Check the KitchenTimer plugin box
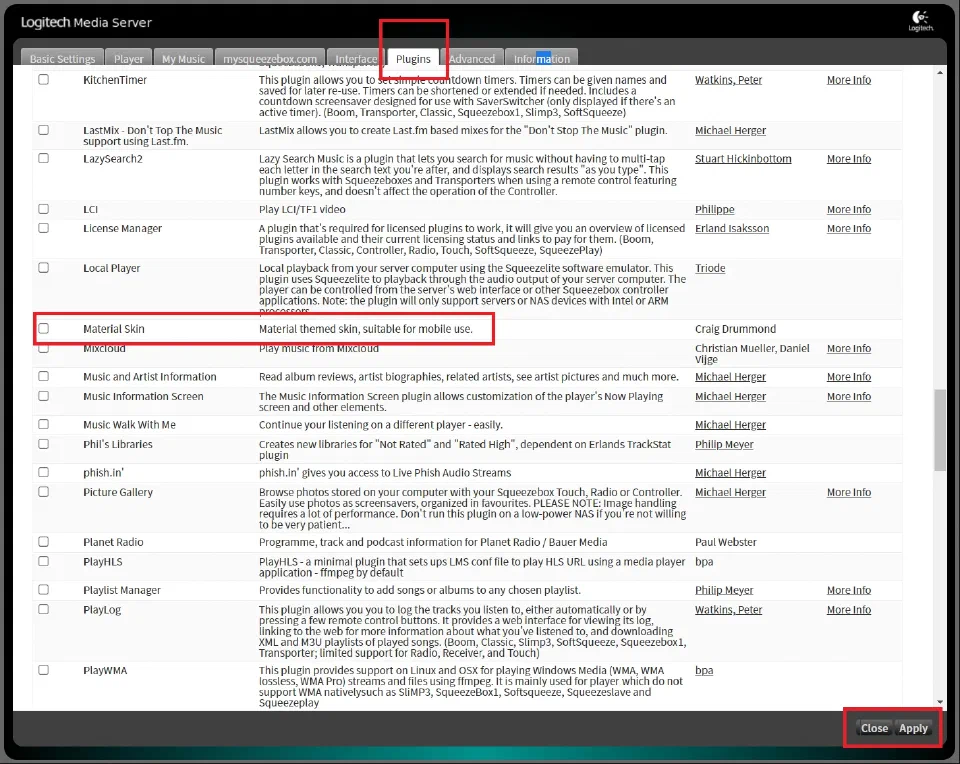960x764 pixels. point(43,80)
